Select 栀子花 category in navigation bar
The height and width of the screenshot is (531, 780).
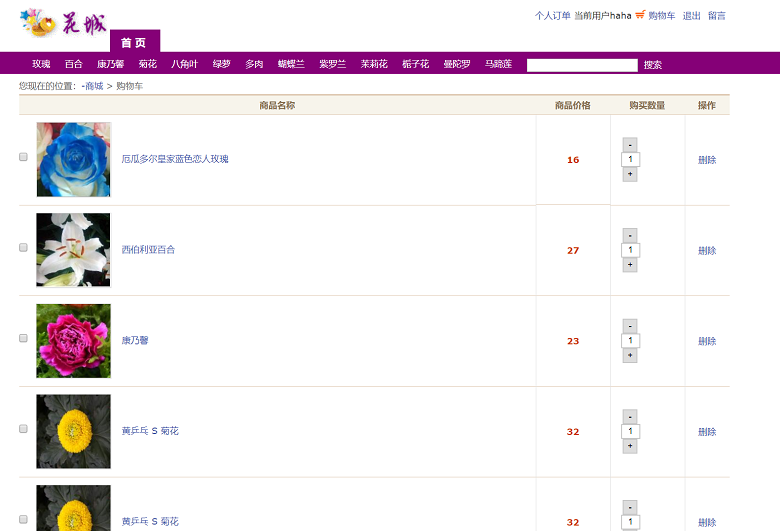tap(415, 64)
